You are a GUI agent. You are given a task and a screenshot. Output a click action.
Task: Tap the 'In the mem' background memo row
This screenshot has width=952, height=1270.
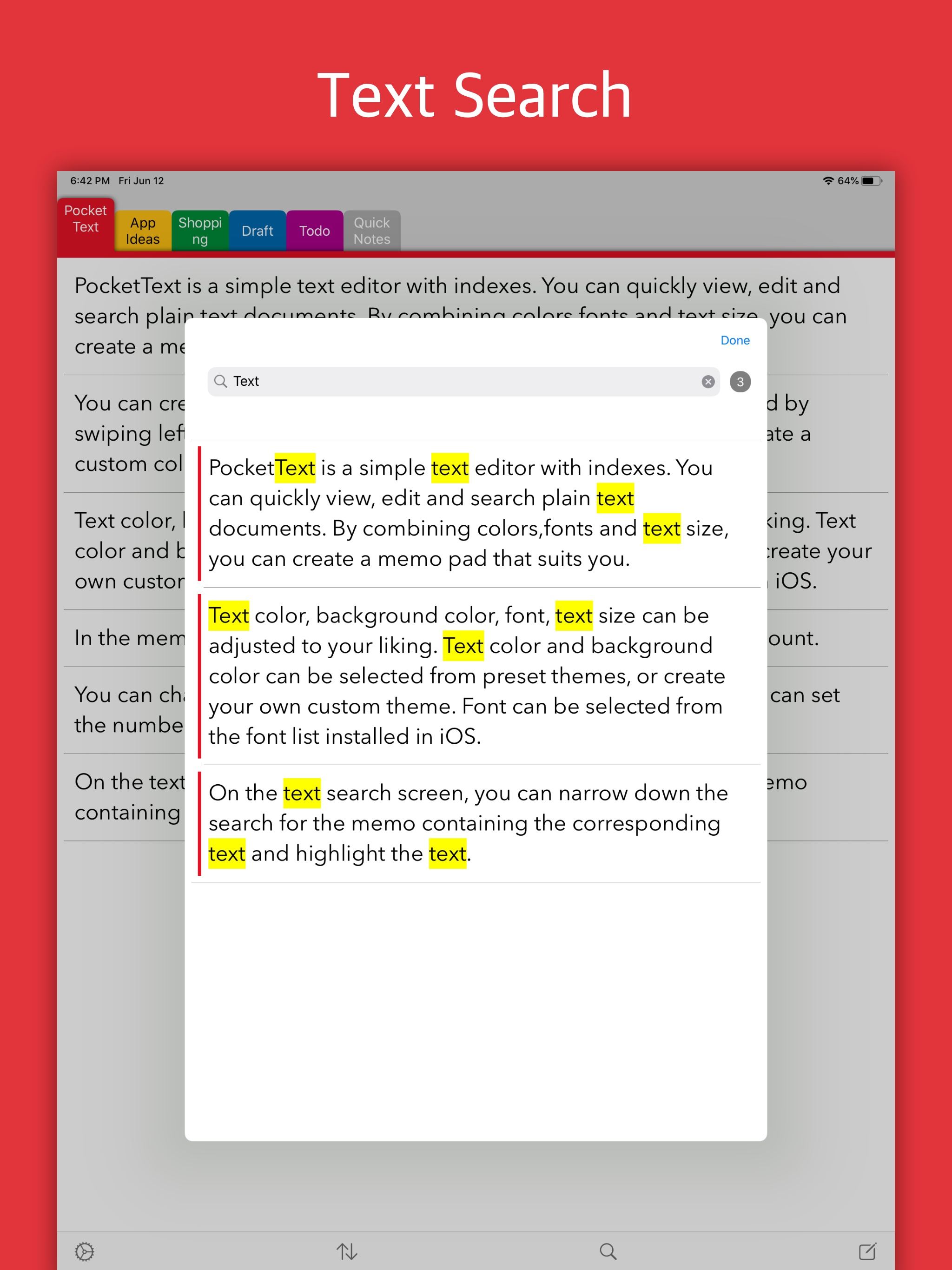pos(124,638)
